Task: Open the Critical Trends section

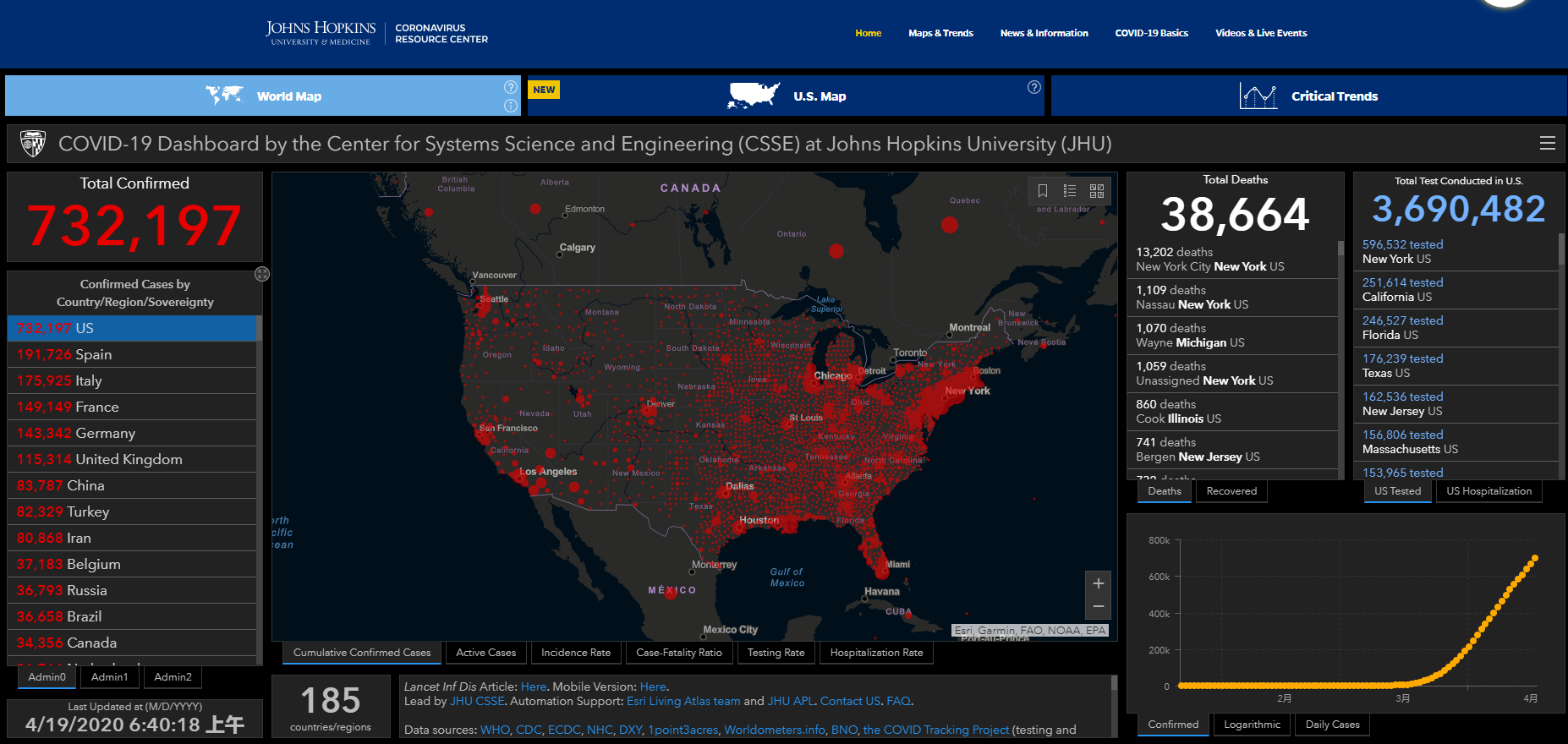Action: [1308, 96]
